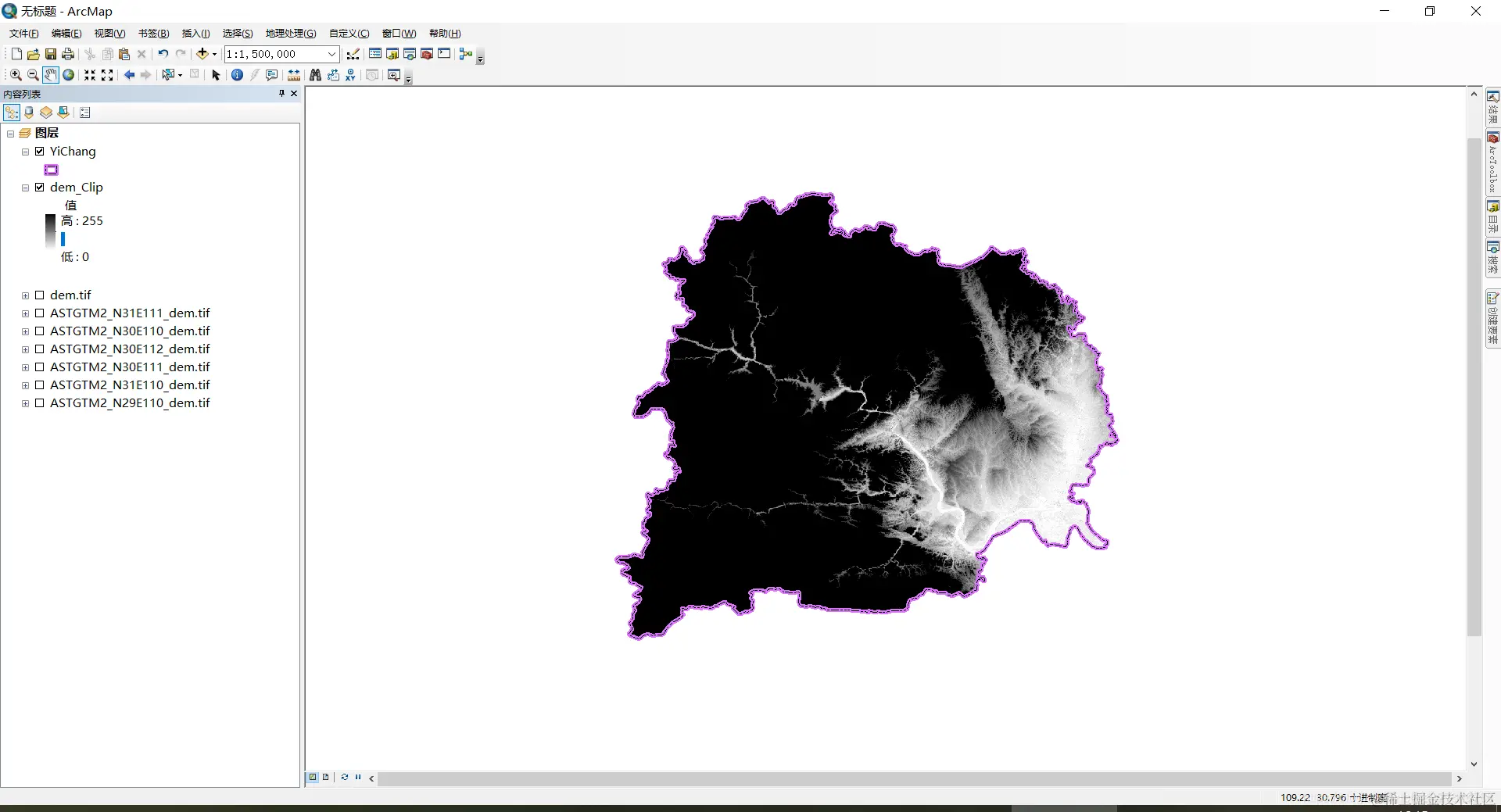
Task: Select the Select Elements arrow tool
Action: tap(216, 75)
